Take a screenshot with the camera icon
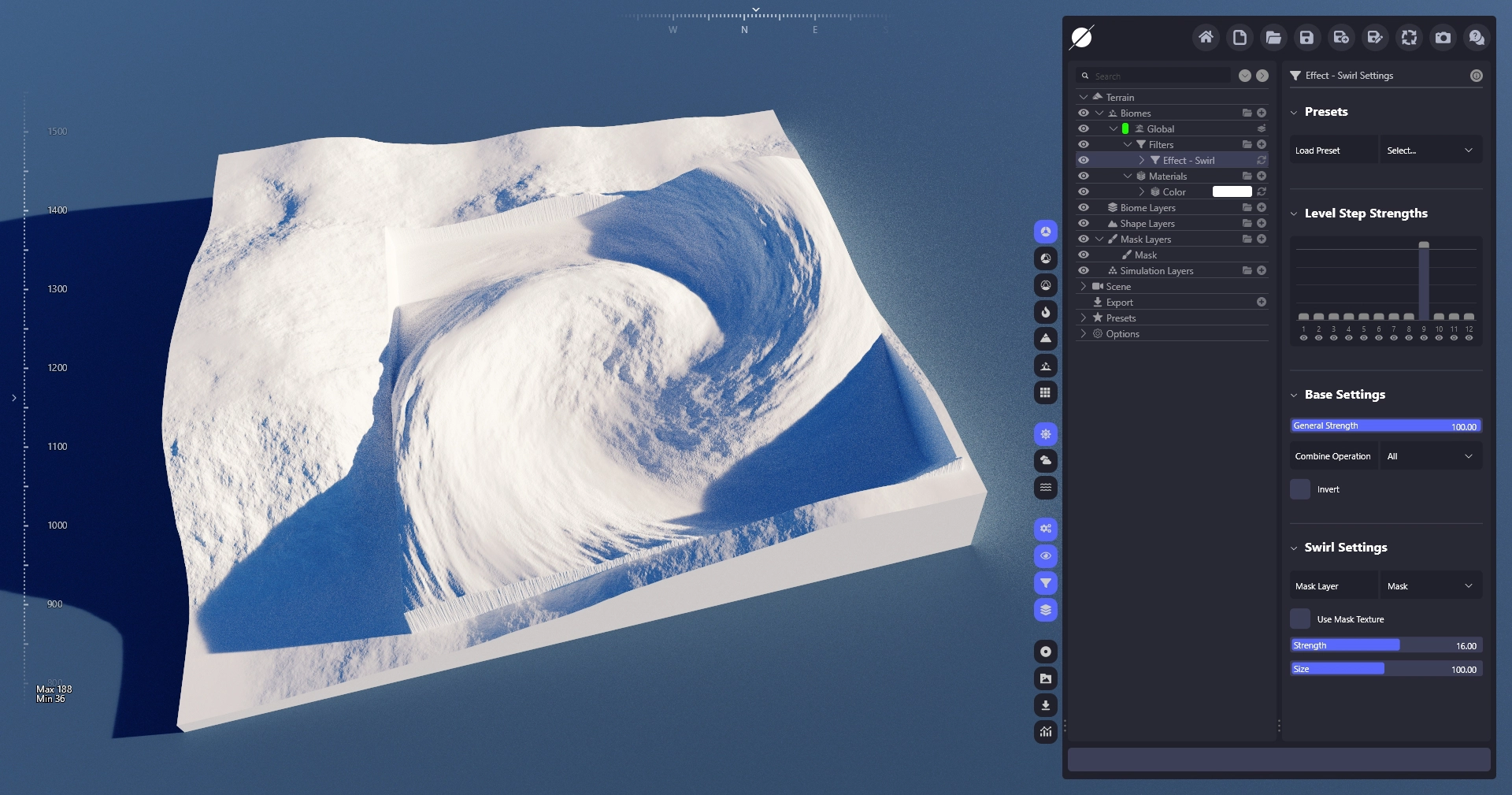 pyautogui.click(x=1443, y=37)
